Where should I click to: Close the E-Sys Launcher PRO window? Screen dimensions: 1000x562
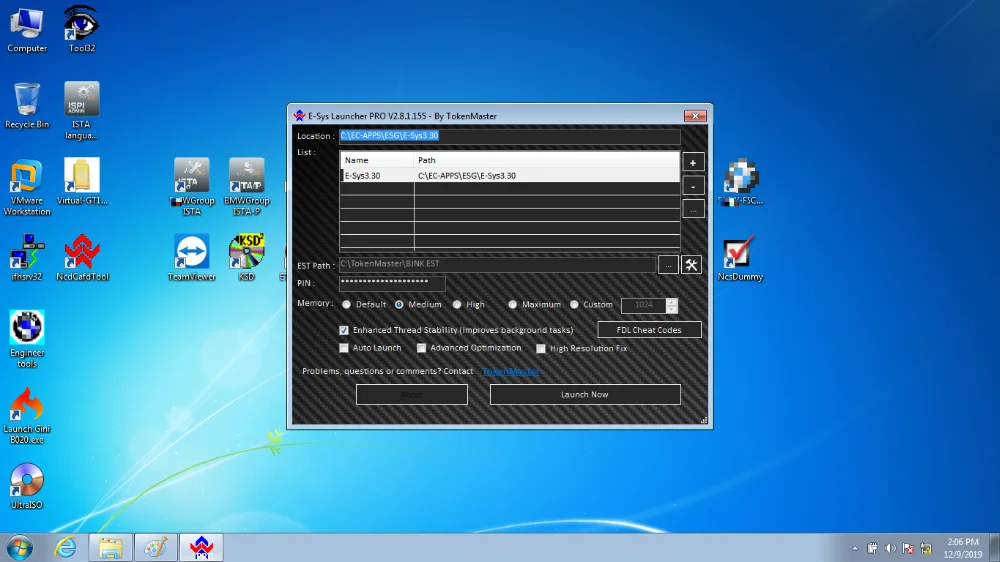click(x=695, y=116)
